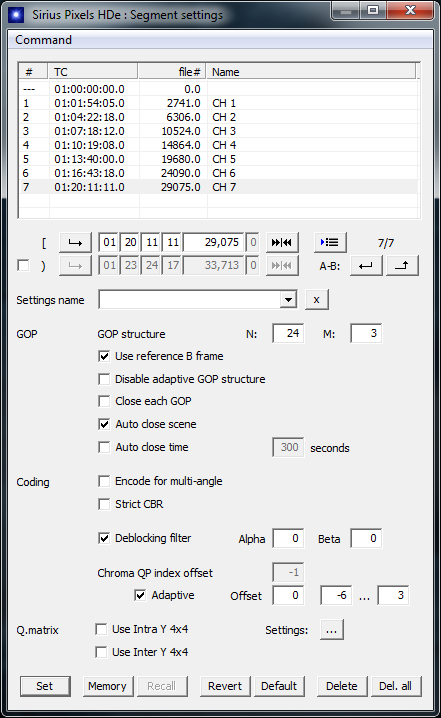
Task: Open Q.matrix settings with the ellipsis button
Action: 332,630
